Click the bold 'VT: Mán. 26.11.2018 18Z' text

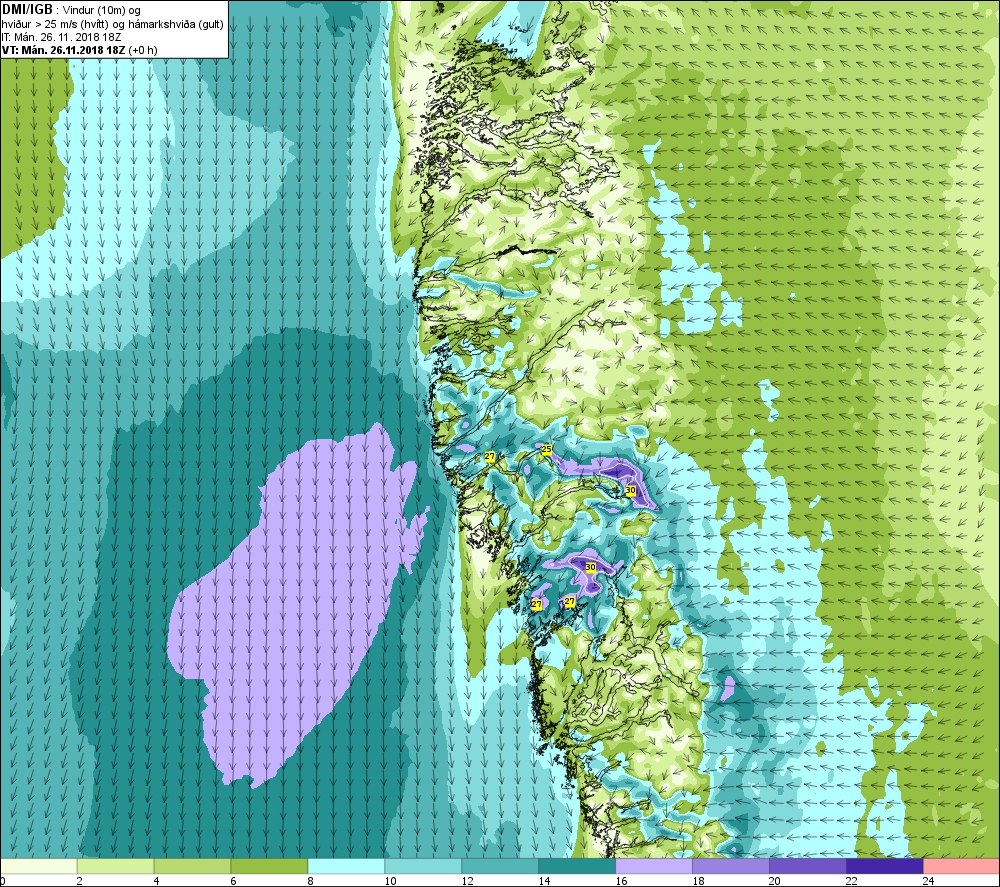[64, 50]
